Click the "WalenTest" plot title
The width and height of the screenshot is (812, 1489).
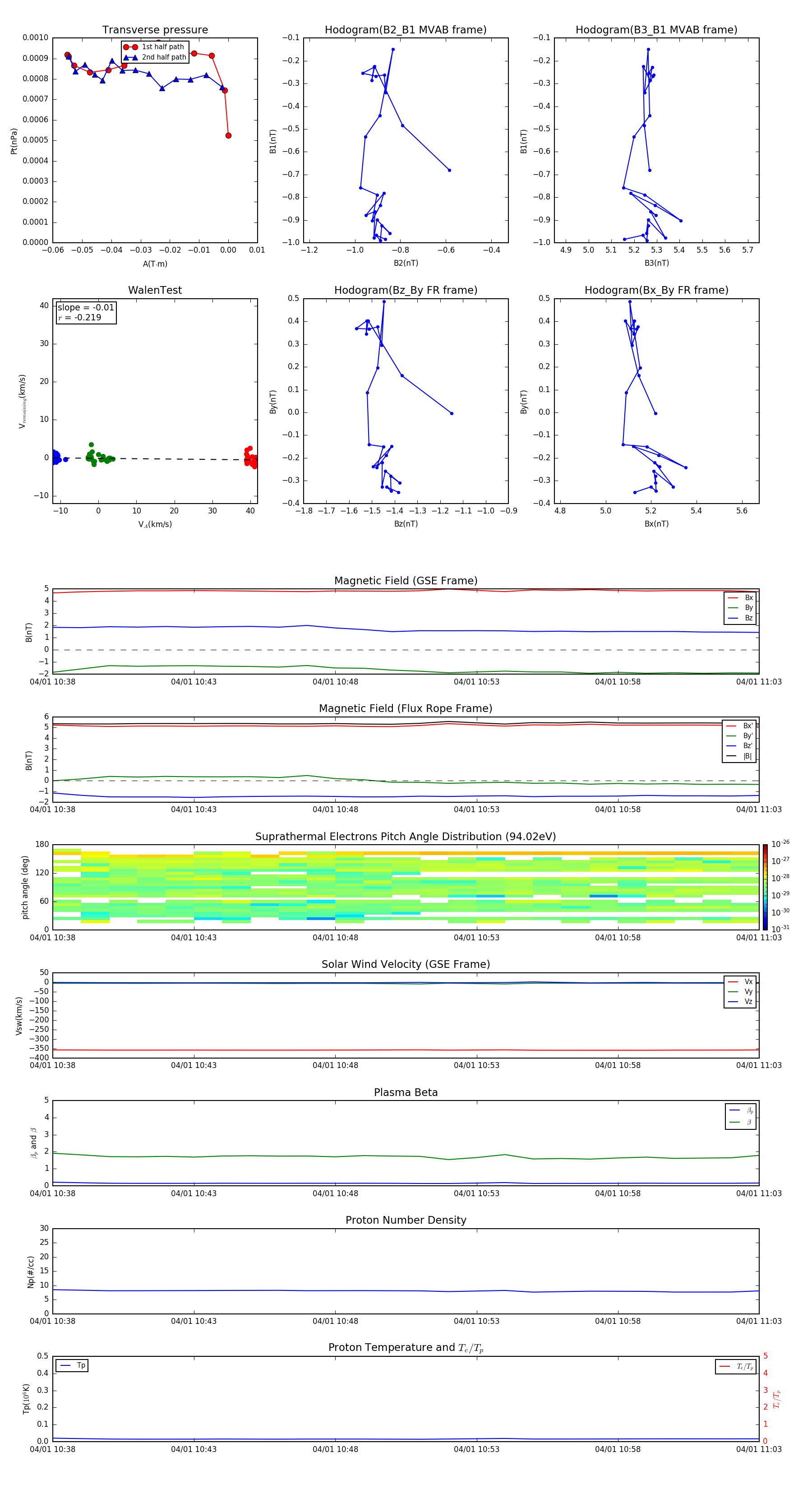(155, 290)
